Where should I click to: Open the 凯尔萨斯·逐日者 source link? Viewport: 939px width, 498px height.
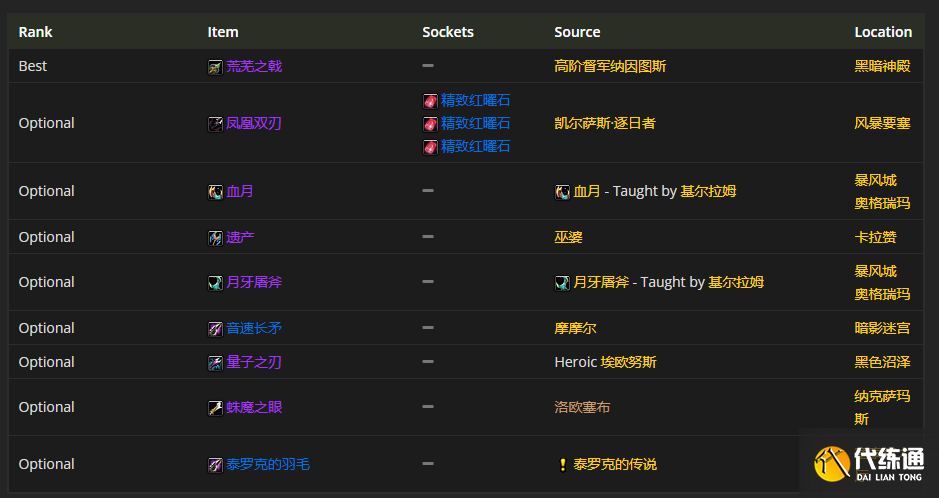605,123
